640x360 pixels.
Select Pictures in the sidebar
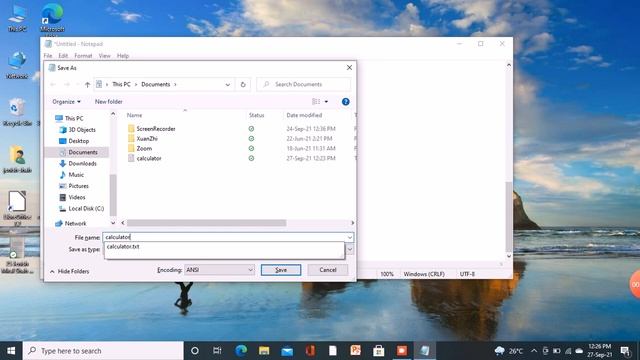tap(74, 186)
